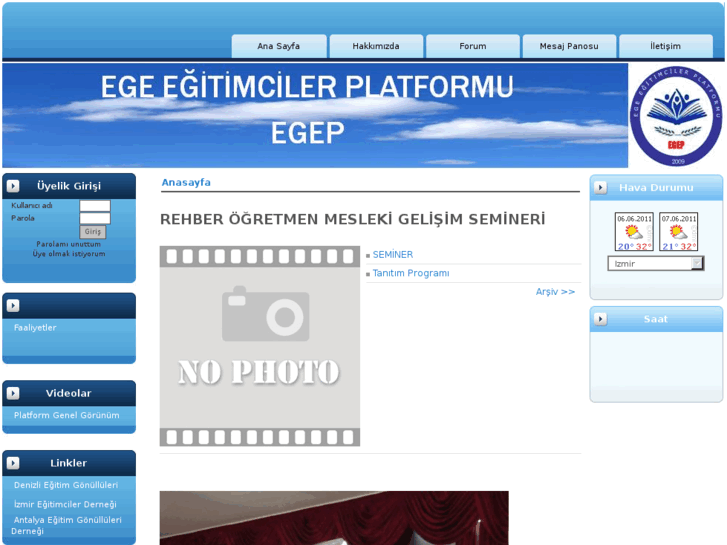Click the EGE EĞİTİMCİLER PLATFORMU banner title
Image resolution: width=727 pixels, height=545 pixels.
(x=307, y=87)
